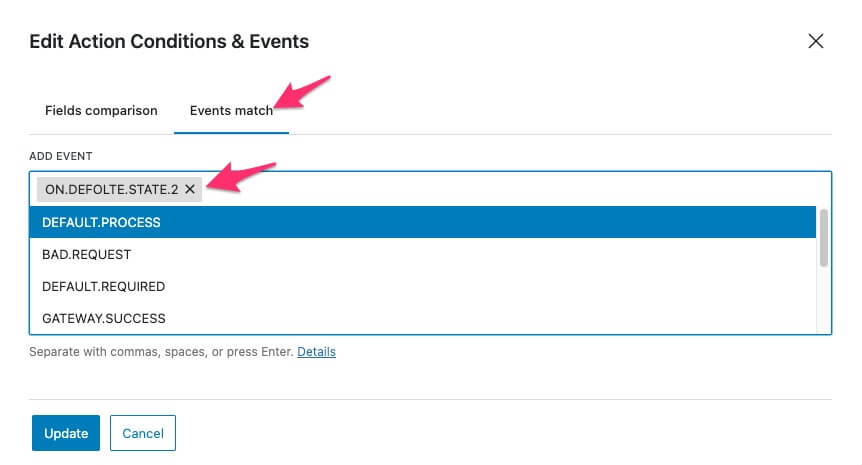This screenshot has width=862, height=465.
Task: Select the Events match tab
Action: point(231,111)
